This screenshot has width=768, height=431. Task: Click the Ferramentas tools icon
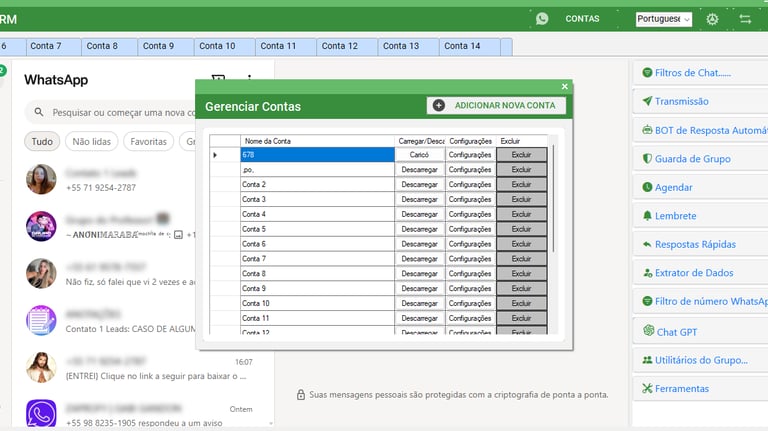coord(647,388)
